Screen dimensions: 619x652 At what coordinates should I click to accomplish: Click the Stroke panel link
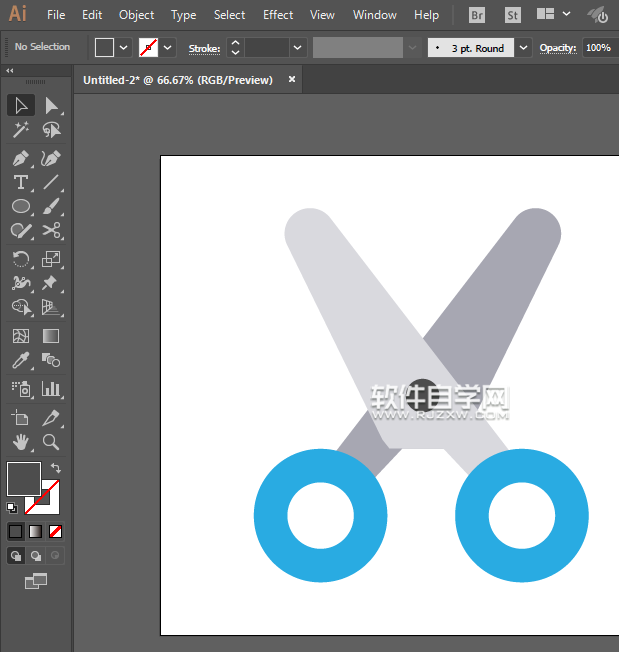(x=204, y=47)
